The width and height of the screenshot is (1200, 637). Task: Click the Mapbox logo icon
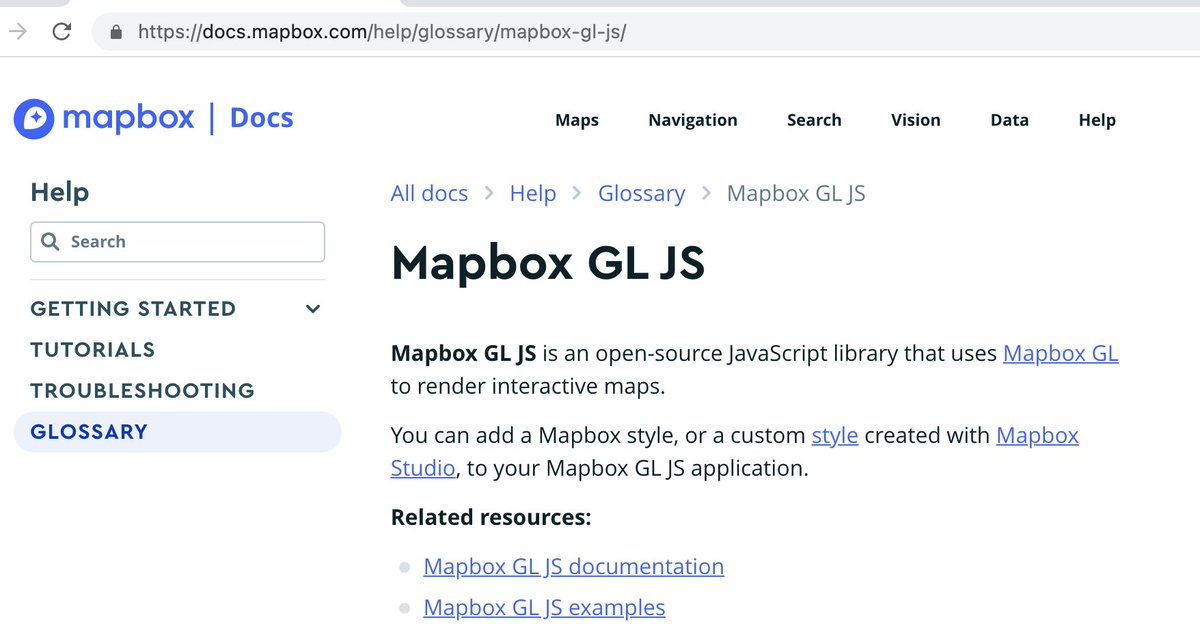(x=33, y=119)
